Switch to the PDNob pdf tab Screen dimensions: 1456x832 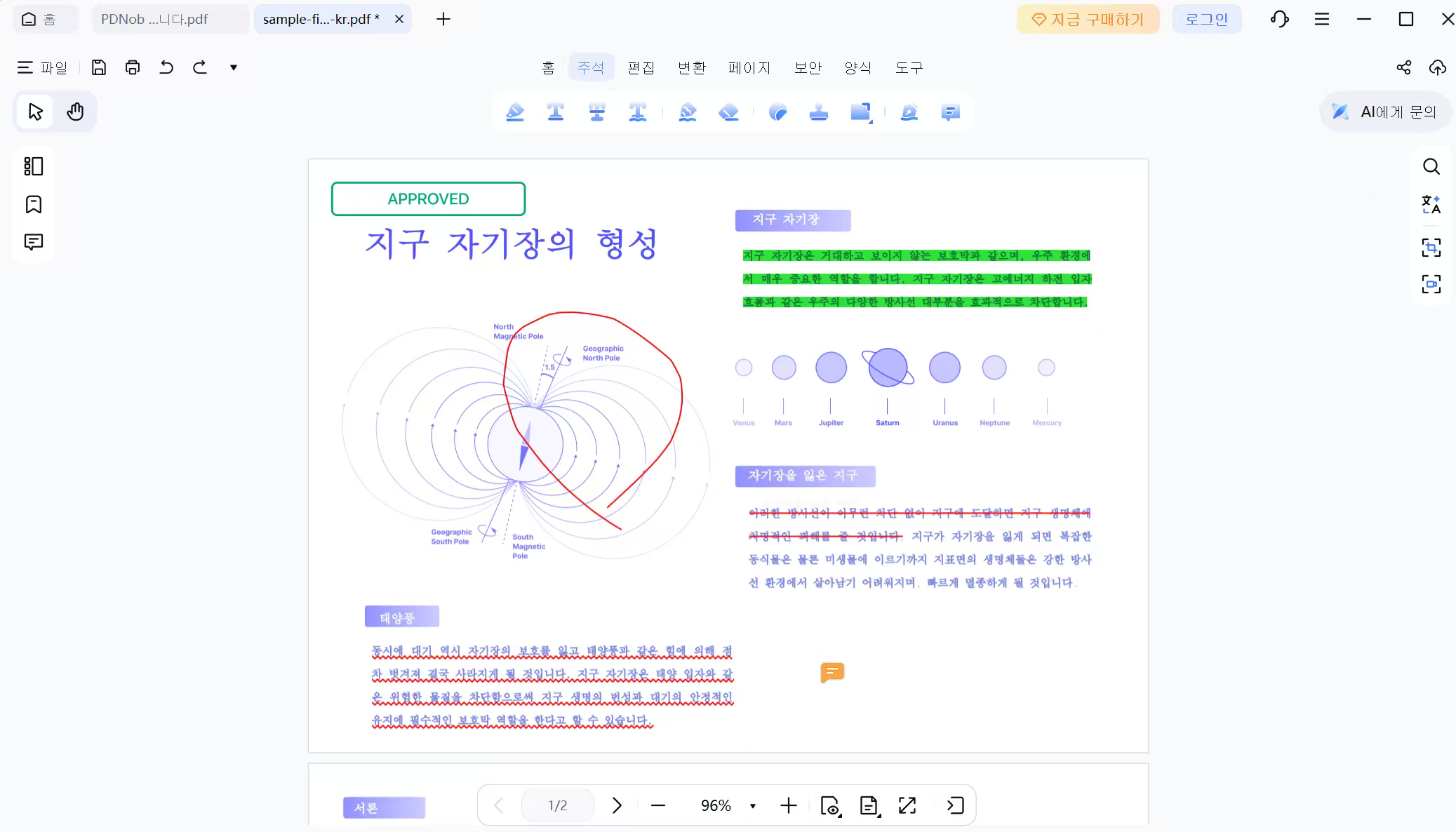point(171,19)
